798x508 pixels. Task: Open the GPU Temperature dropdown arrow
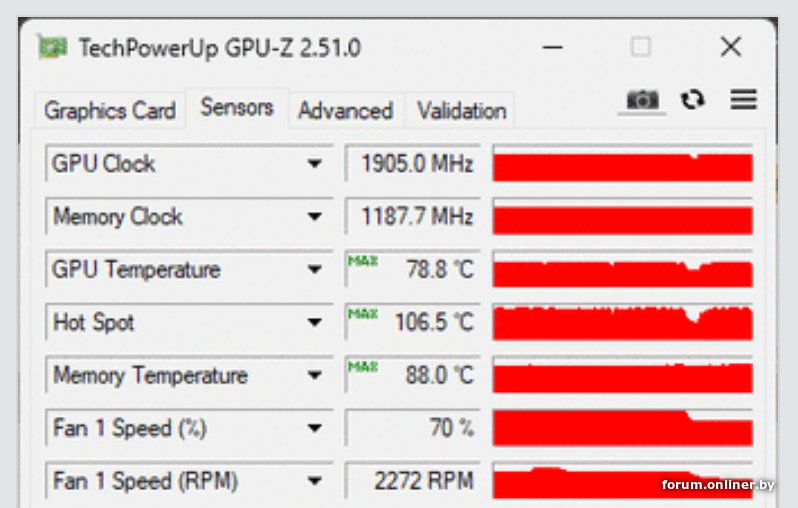(x=315, y=269)
